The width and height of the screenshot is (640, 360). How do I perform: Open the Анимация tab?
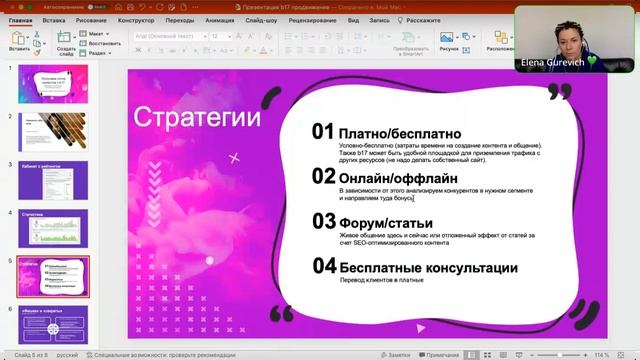(x=220, y=20)
